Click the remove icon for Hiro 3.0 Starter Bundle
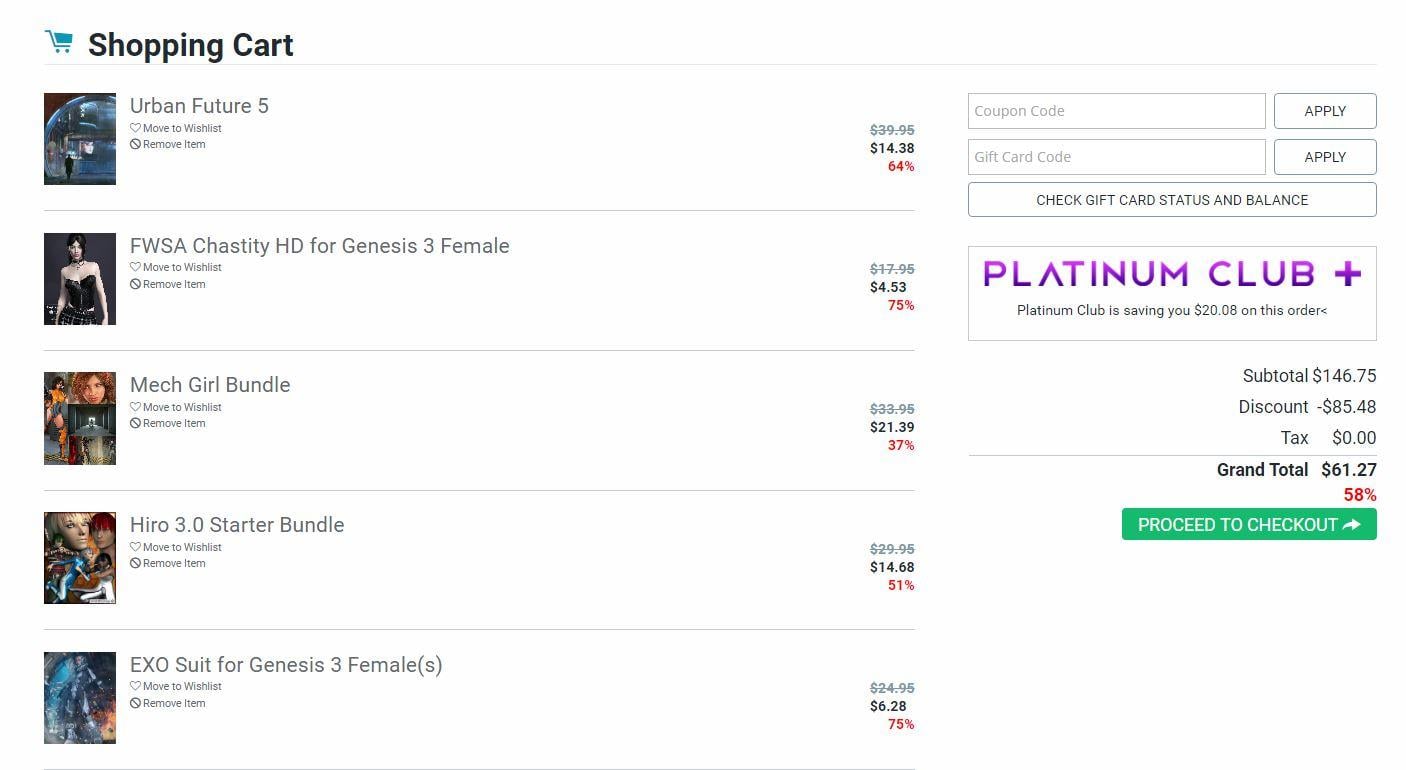The height and width of the screenshot is (770, 1406). (135, 563)
